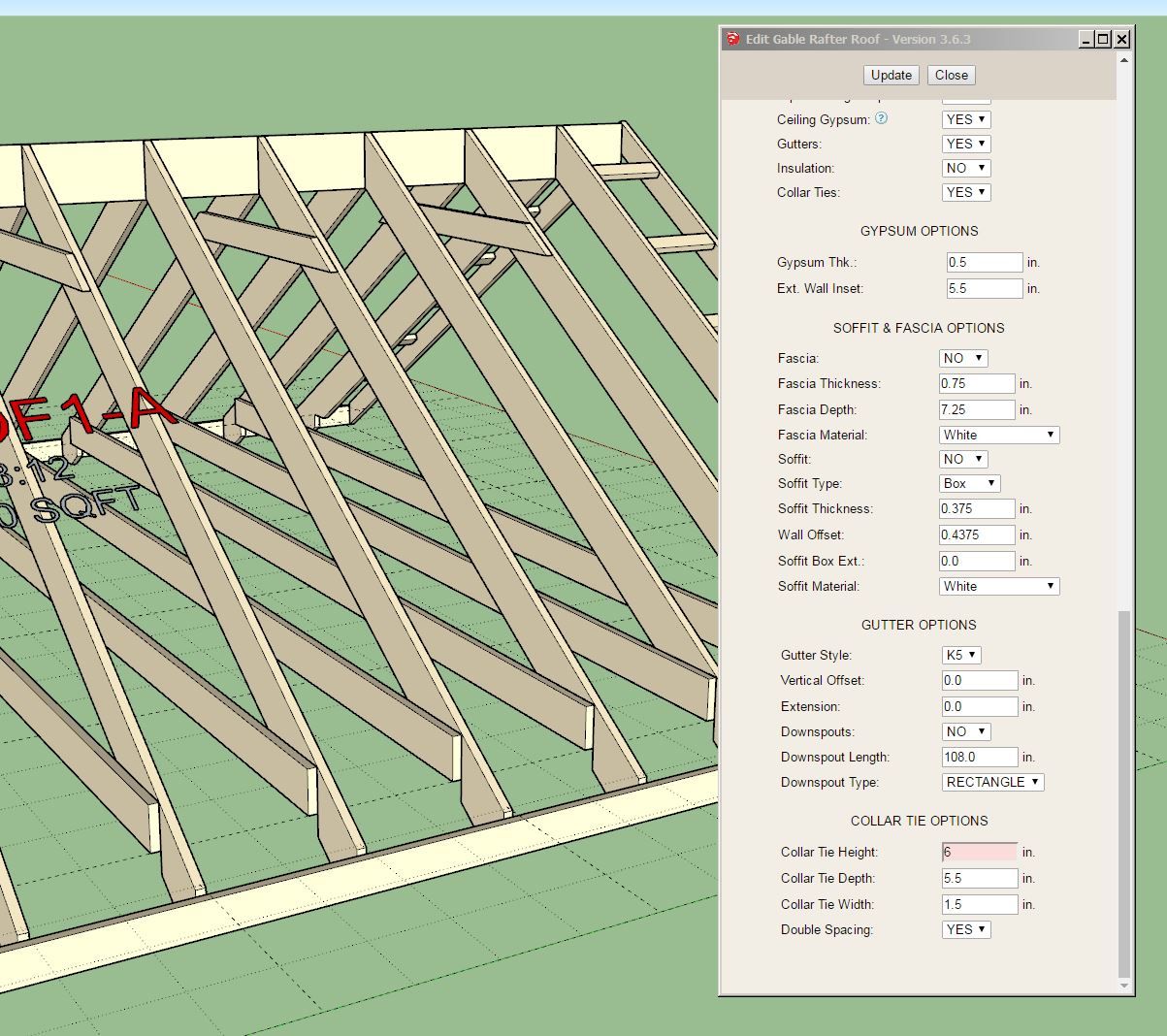Click the Close button beside Update
Viewport: 1167px width, 1036px height.
point(951,75)
